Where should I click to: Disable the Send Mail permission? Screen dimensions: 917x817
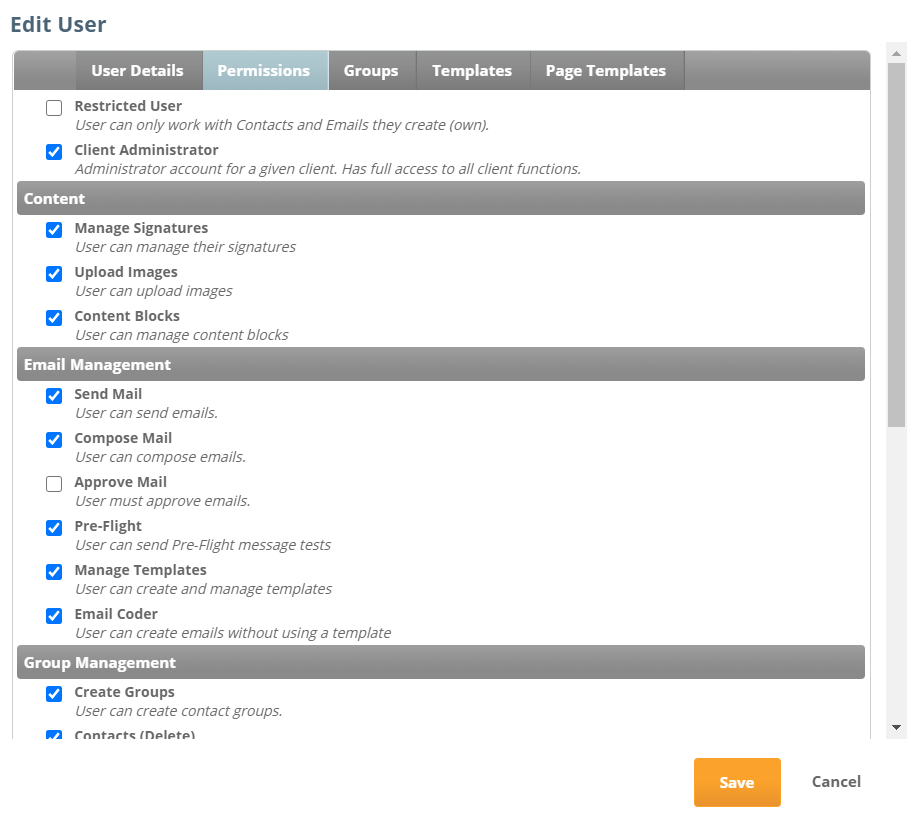pyautogui.click(x=54, y=396)
